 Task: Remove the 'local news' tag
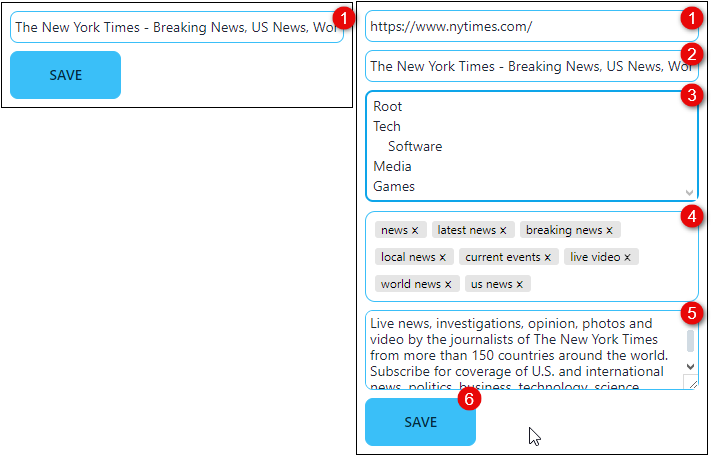[443, 258]
